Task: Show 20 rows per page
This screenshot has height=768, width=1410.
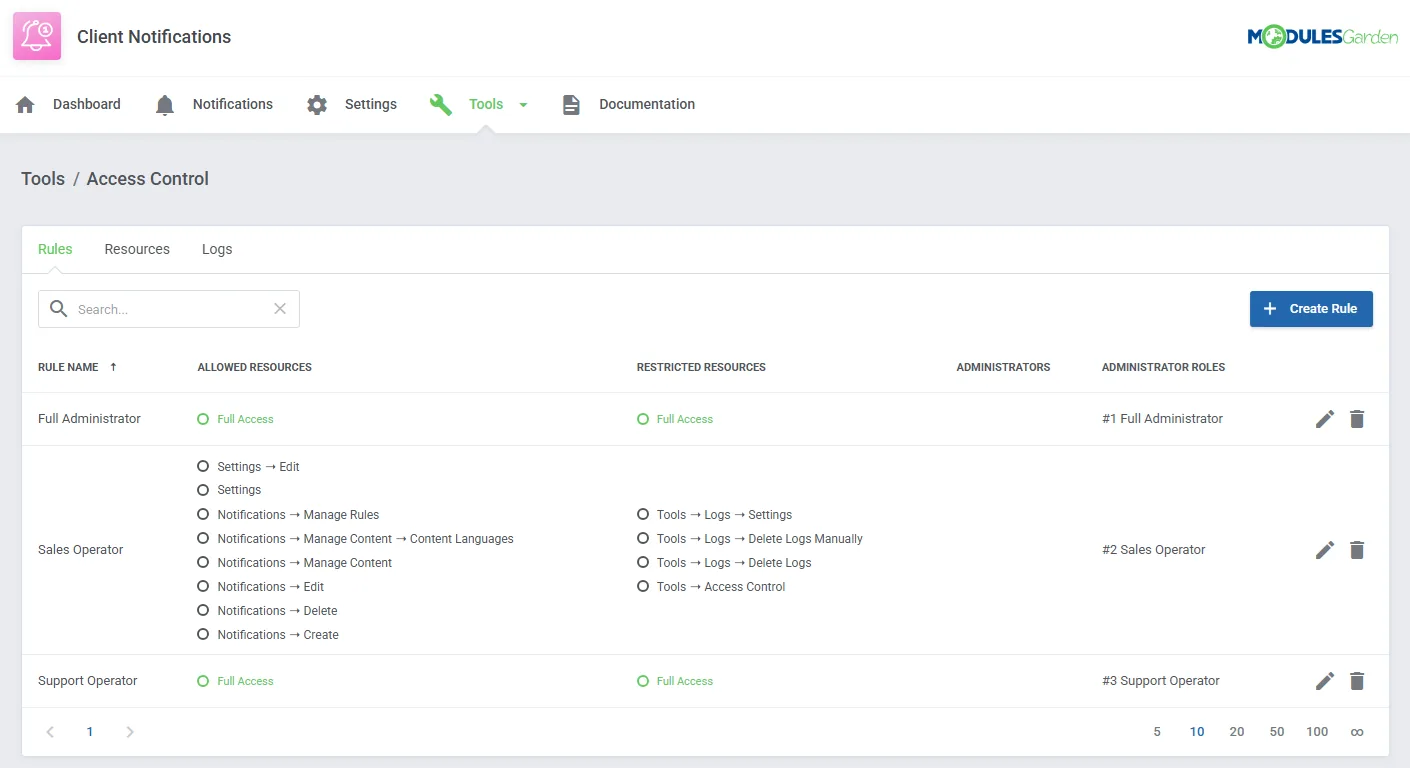Action: (1237, 732)
